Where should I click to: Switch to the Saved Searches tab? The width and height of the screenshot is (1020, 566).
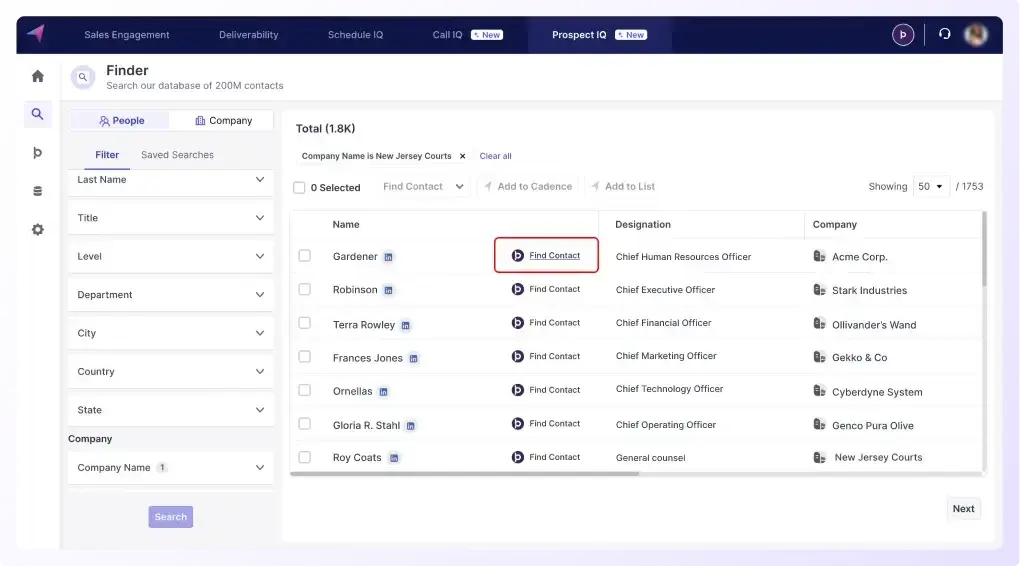tap(177, 155)
